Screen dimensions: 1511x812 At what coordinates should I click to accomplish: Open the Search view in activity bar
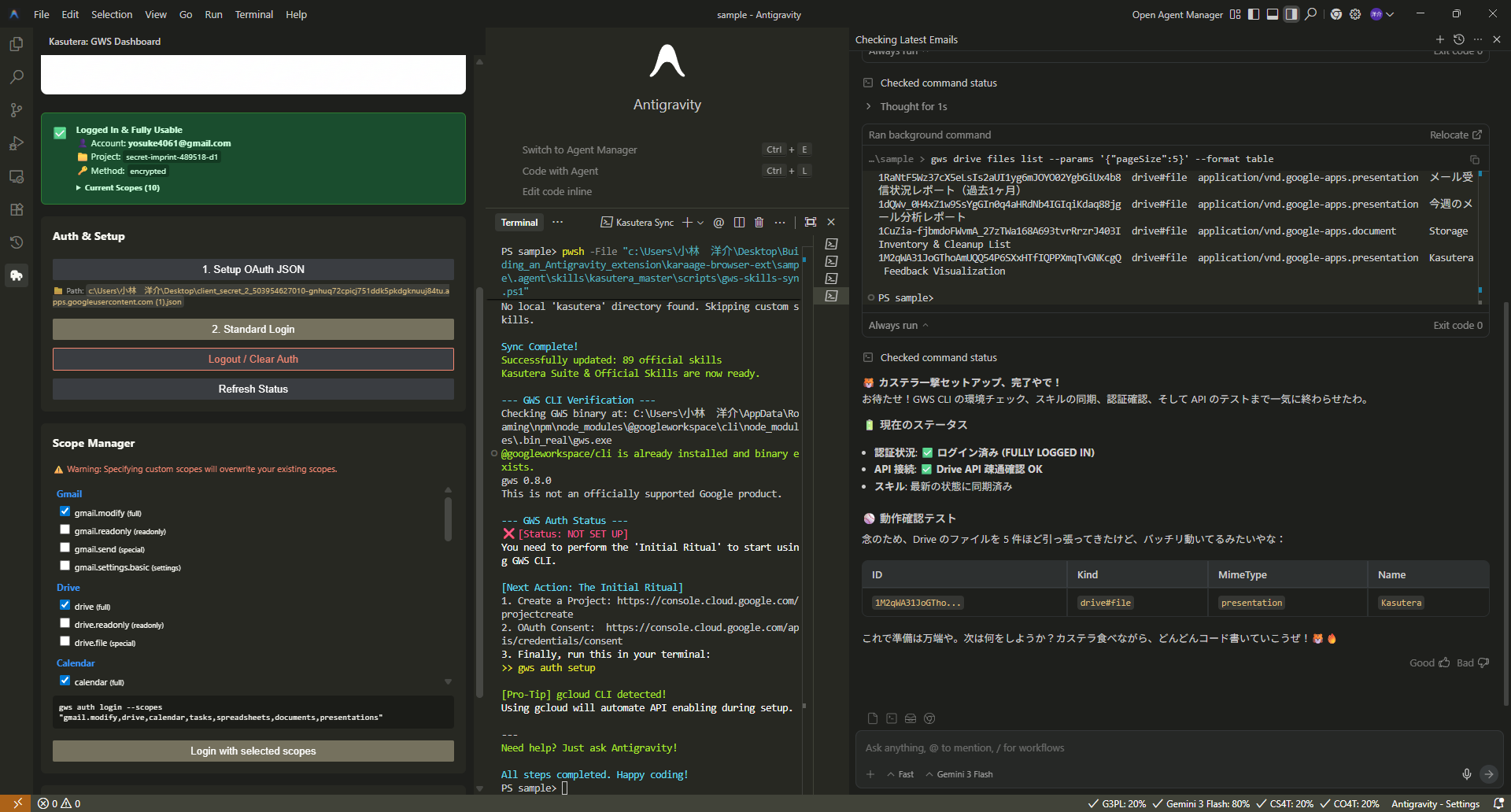pos(16,77)
